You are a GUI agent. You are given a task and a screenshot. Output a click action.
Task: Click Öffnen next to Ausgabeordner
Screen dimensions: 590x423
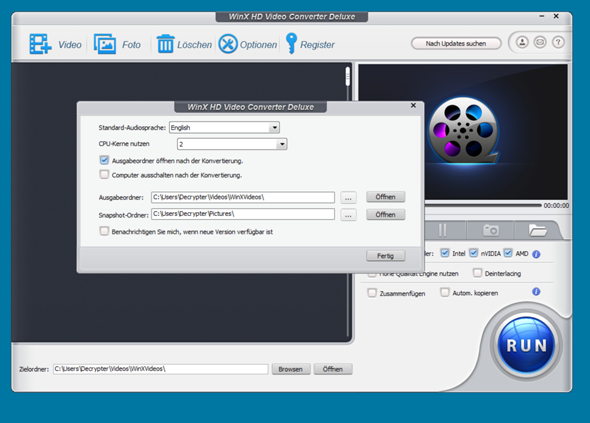coord(386,197)
